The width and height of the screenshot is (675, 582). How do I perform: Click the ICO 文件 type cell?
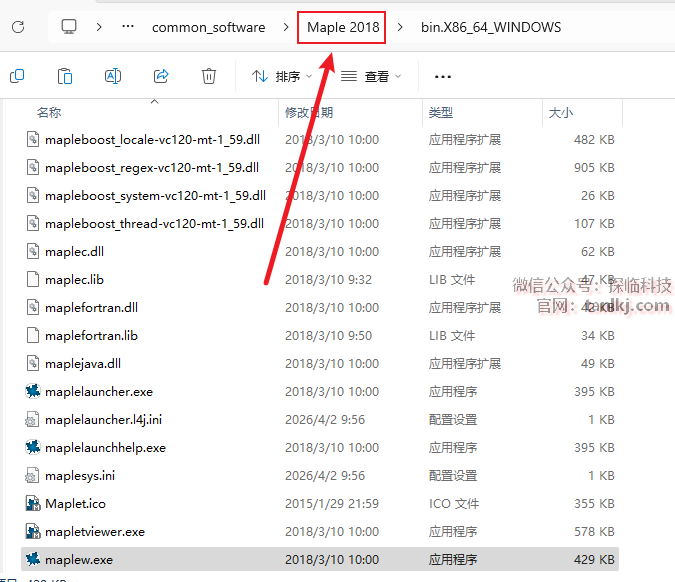click(x=454, y=504)
